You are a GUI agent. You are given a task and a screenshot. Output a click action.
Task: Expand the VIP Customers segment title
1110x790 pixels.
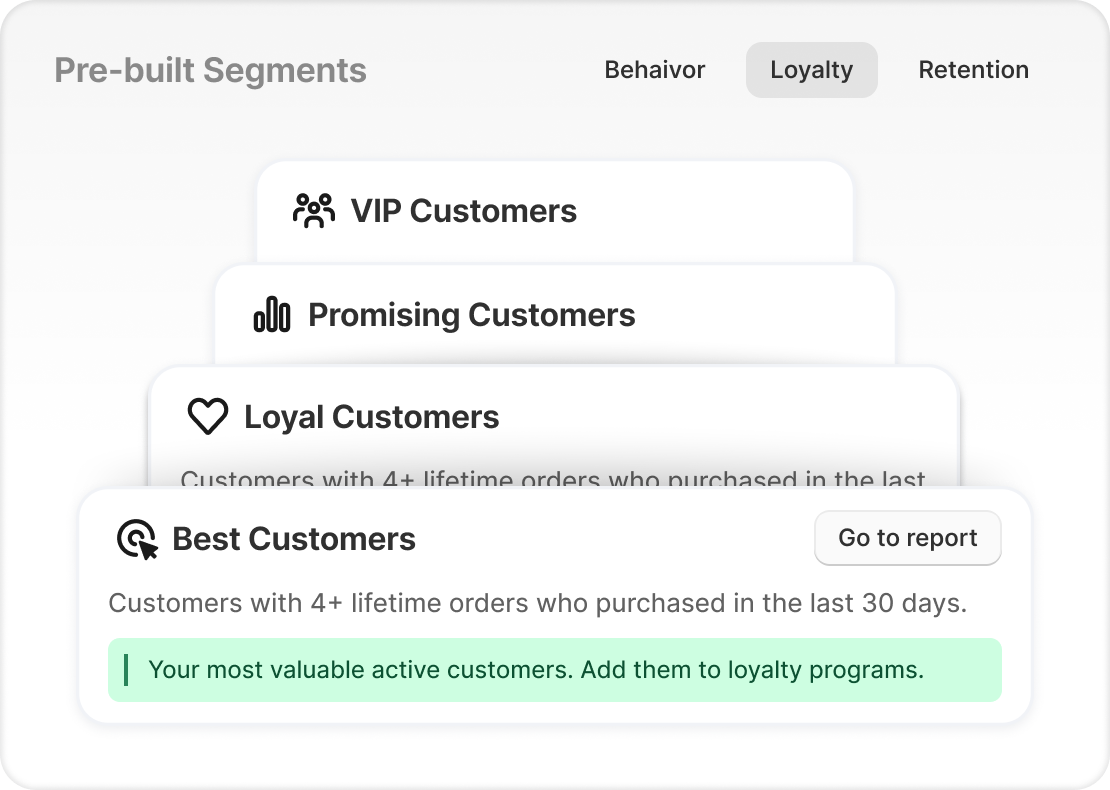(463, 211)
